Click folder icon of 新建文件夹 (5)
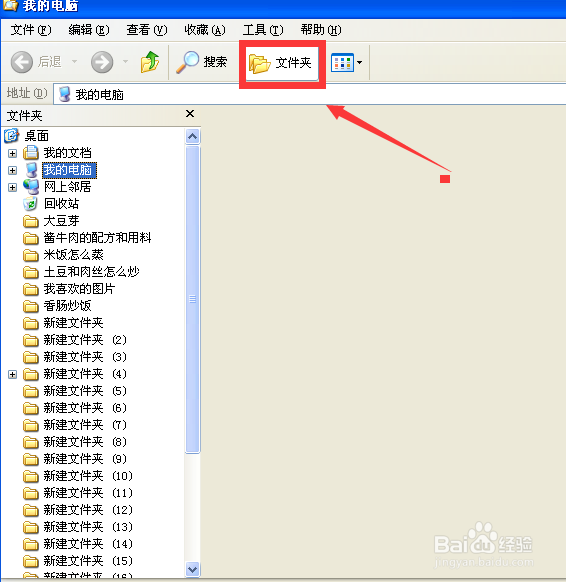566x582 pixels. (31, 391)
